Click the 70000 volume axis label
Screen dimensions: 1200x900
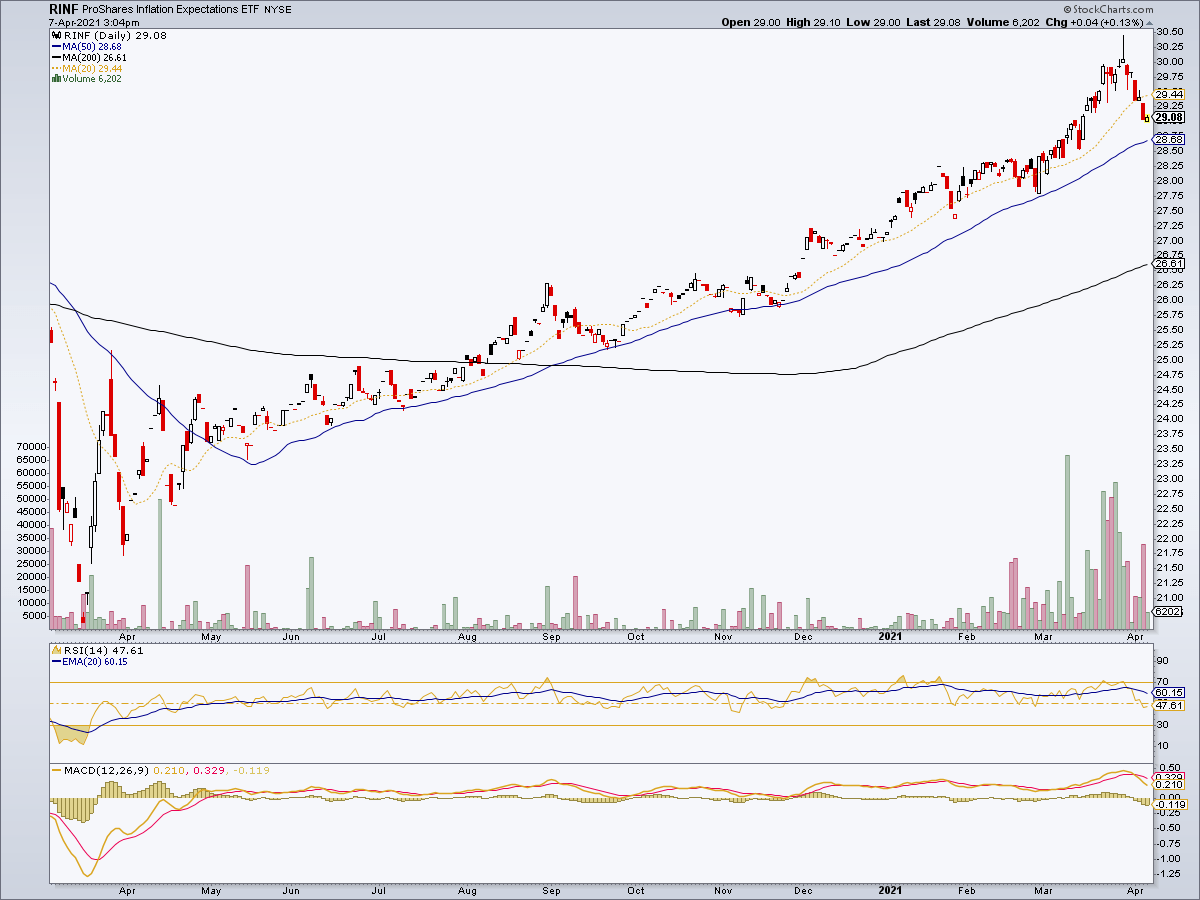click(31, 447)
